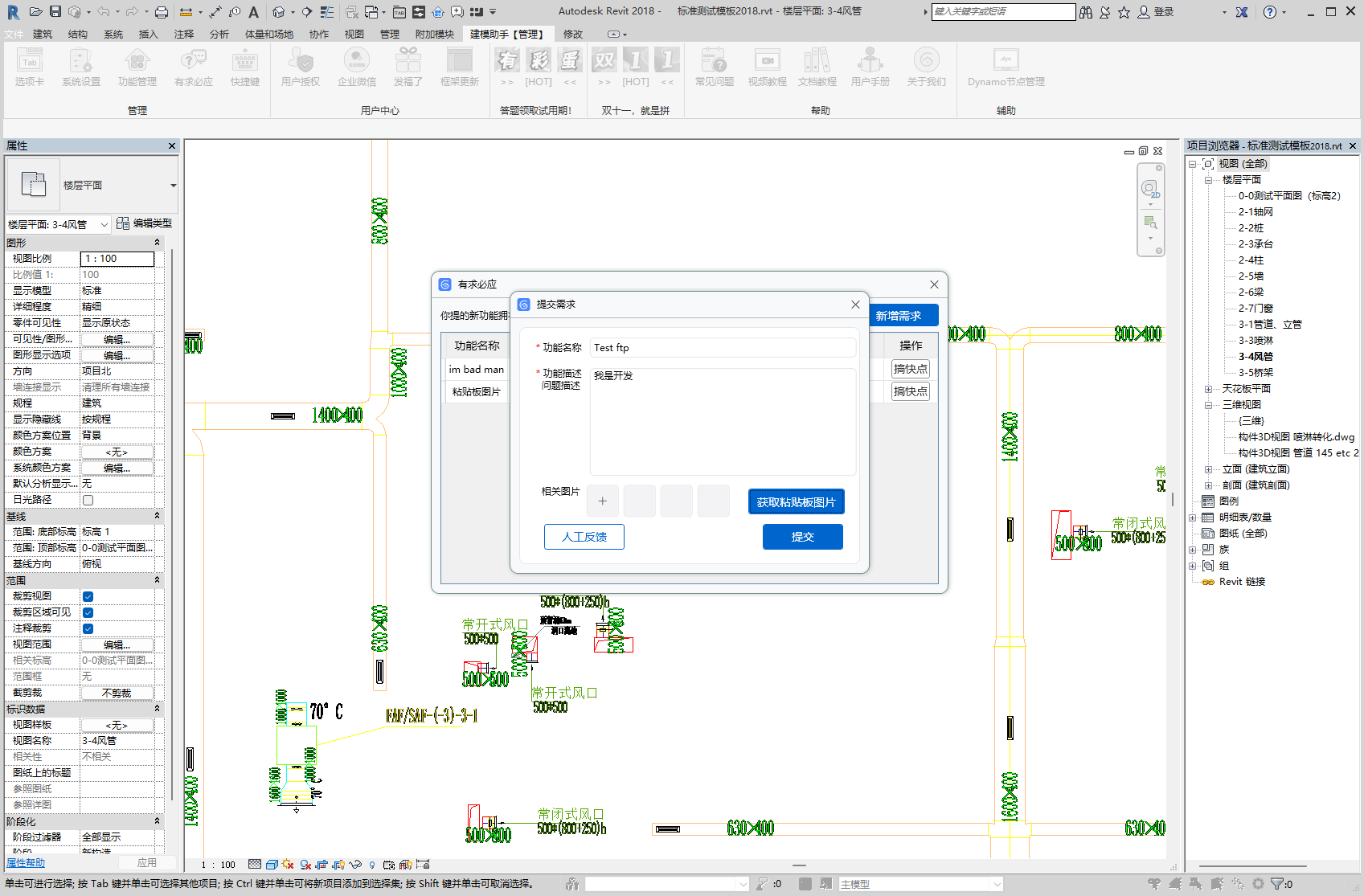The width and height of the screenshot is (1364, 896).
Task: Expand the 立面 (建筑立面) tree node
Action: pyautogui.click(x=1208, y=469)
